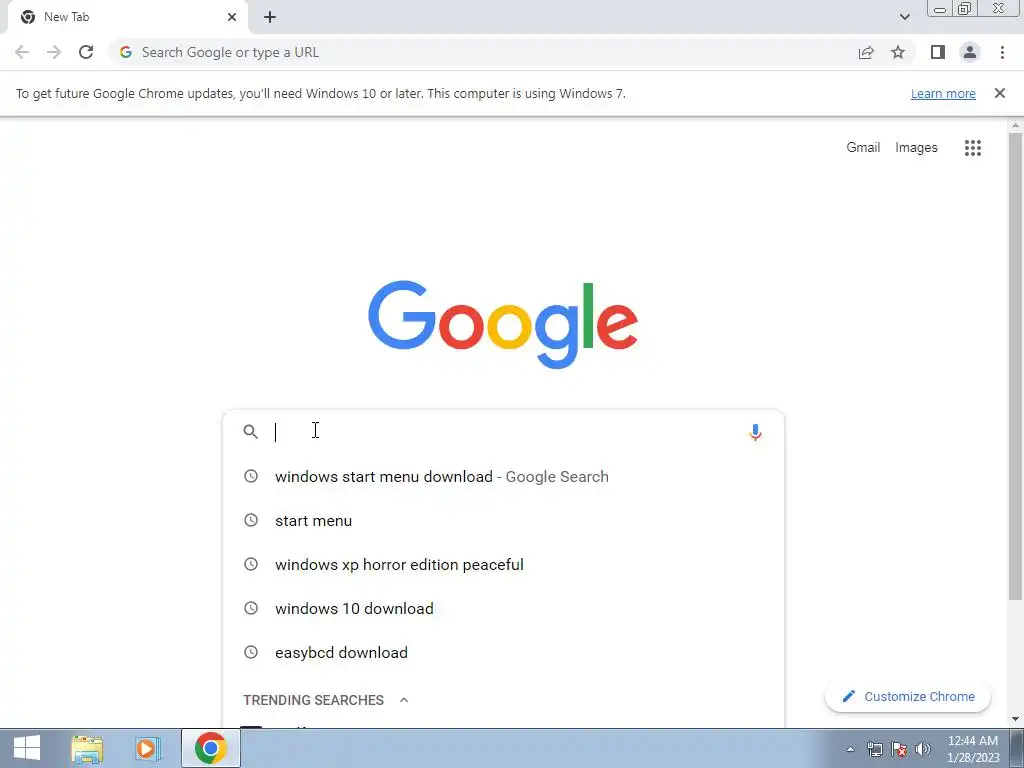This screenshot has width=1024, height=768.
Task: Click Customize Chrome button
Action: [x=908, y=697]
